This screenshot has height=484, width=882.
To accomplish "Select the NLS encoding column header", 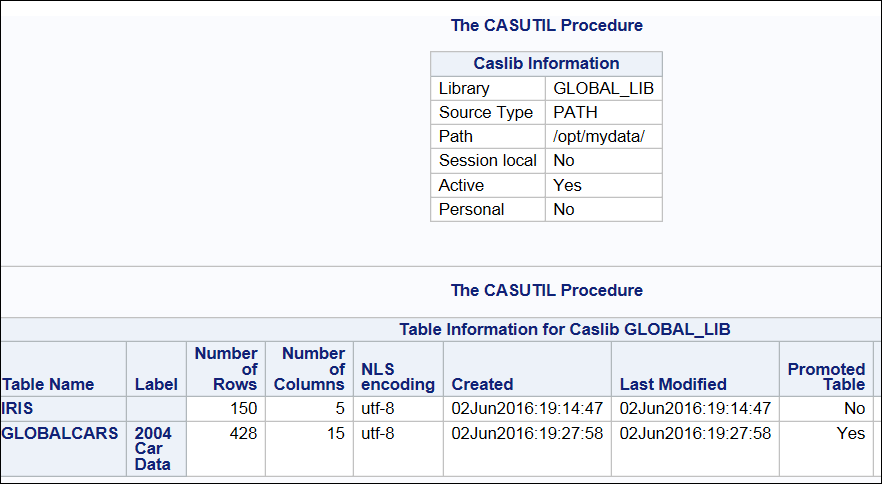I will point(398,376).
